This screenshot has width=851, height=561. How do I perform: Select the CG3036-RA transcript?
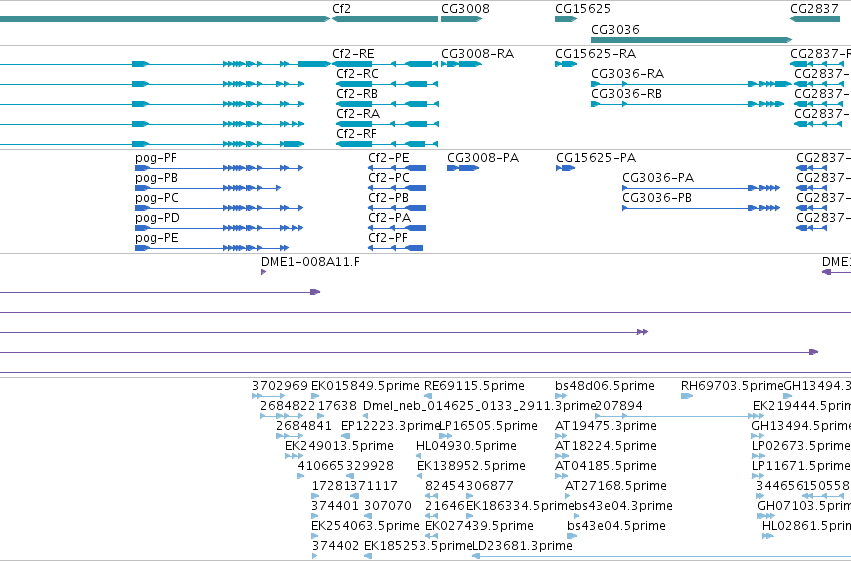click(x=691, y=84)
